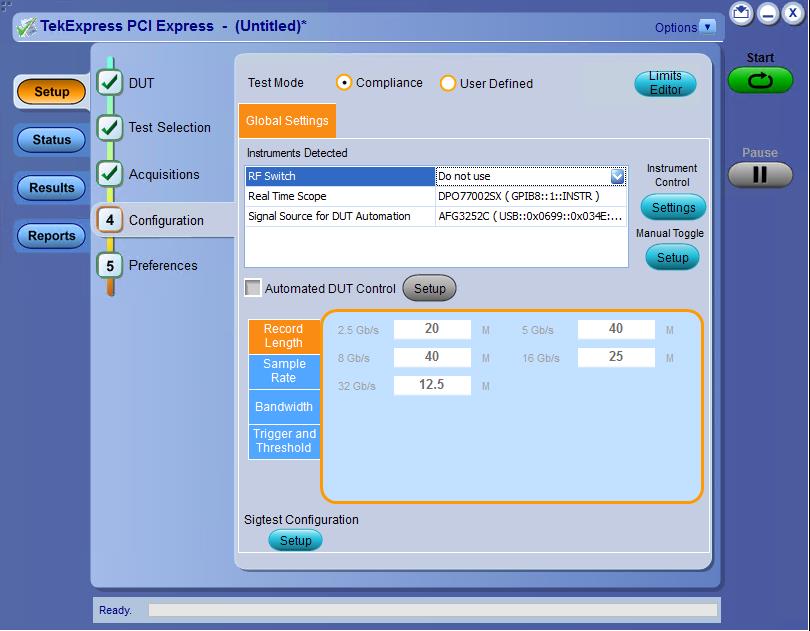Viewport: 810px width, 631px height.
Task: Select the Global Settings tab
Action: tap(287, 120)
